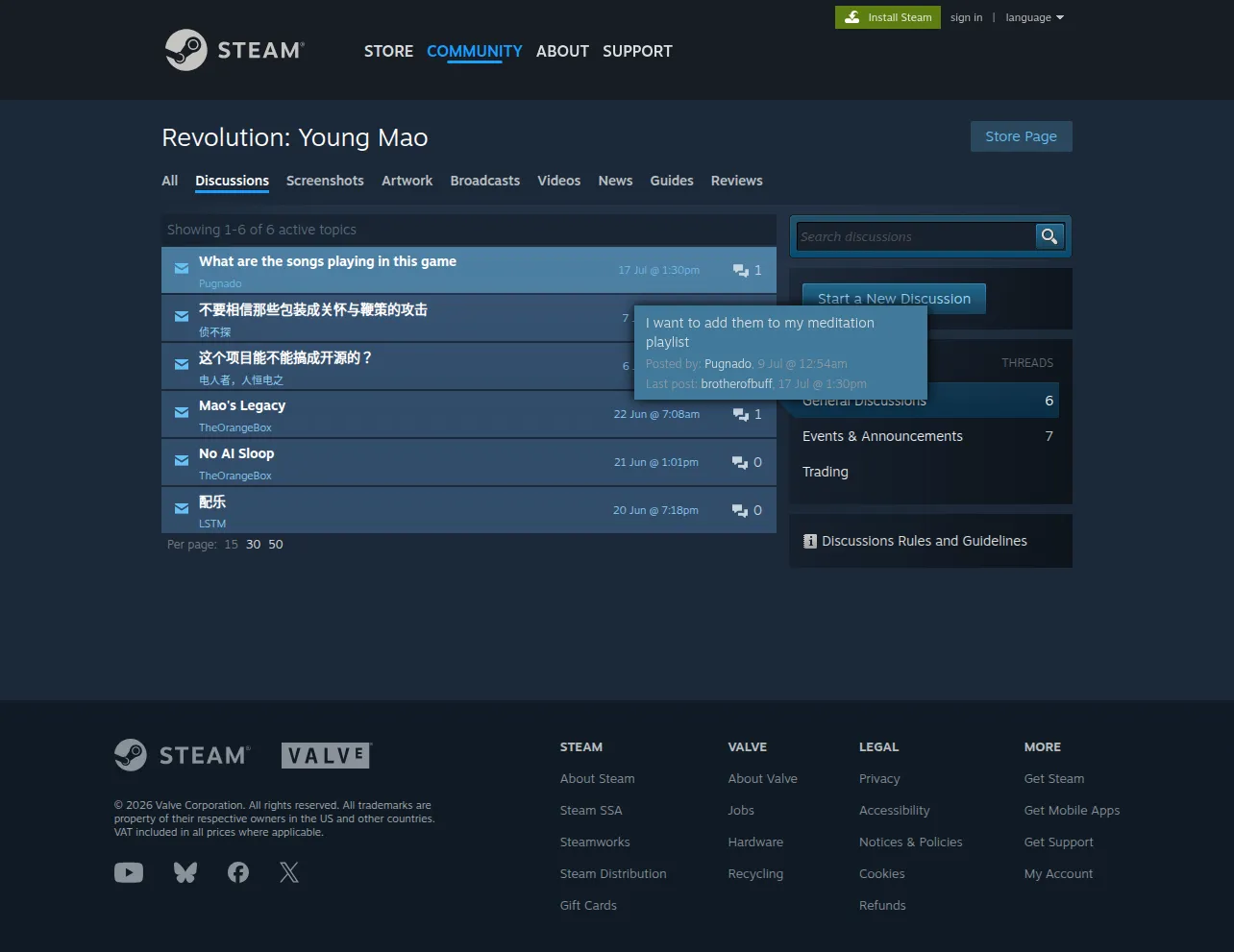Click the Install Steam button

[888, 17]
